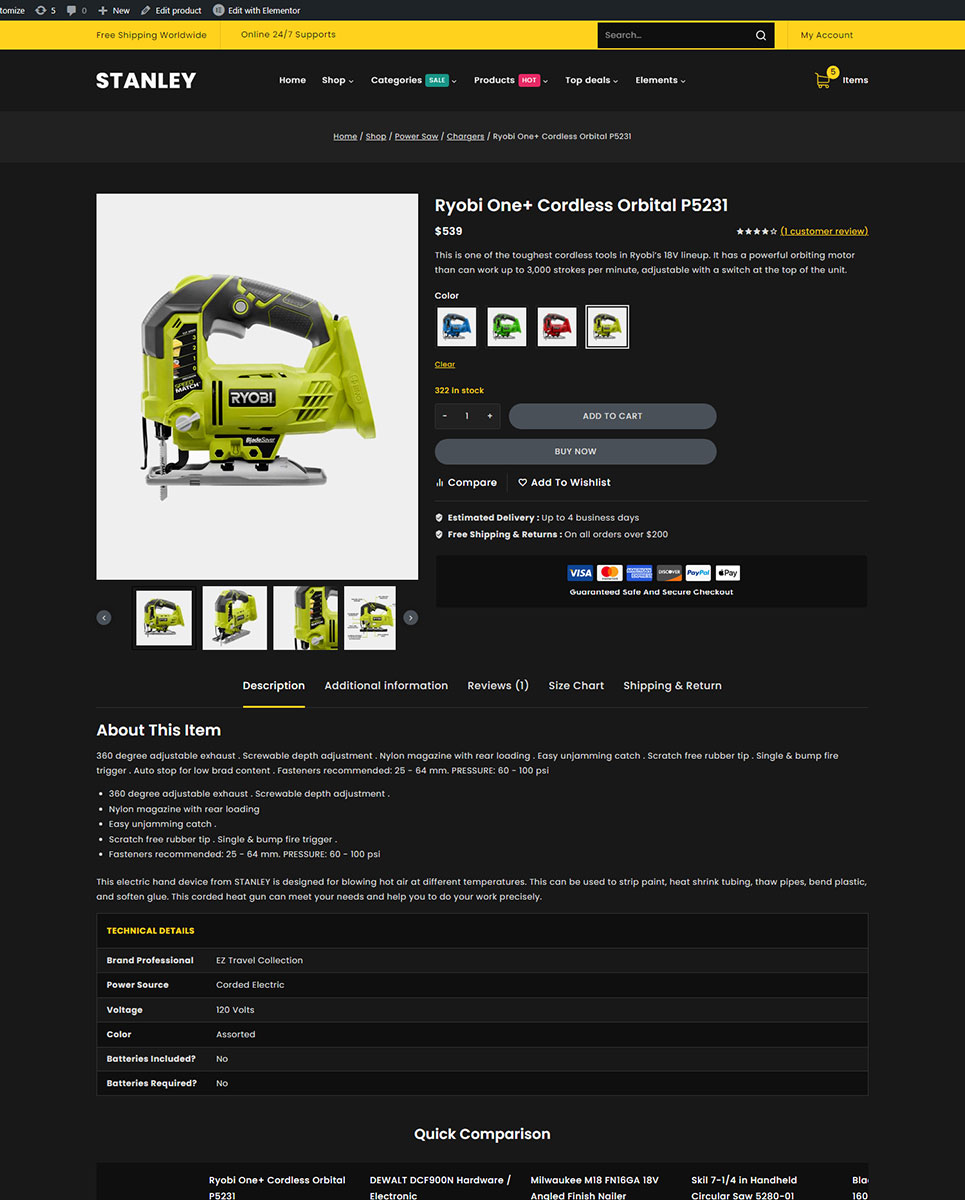This screenshot has width=965, height=1200.
Task: Decrease quantity with the minus button
Action: click(445, 416)
